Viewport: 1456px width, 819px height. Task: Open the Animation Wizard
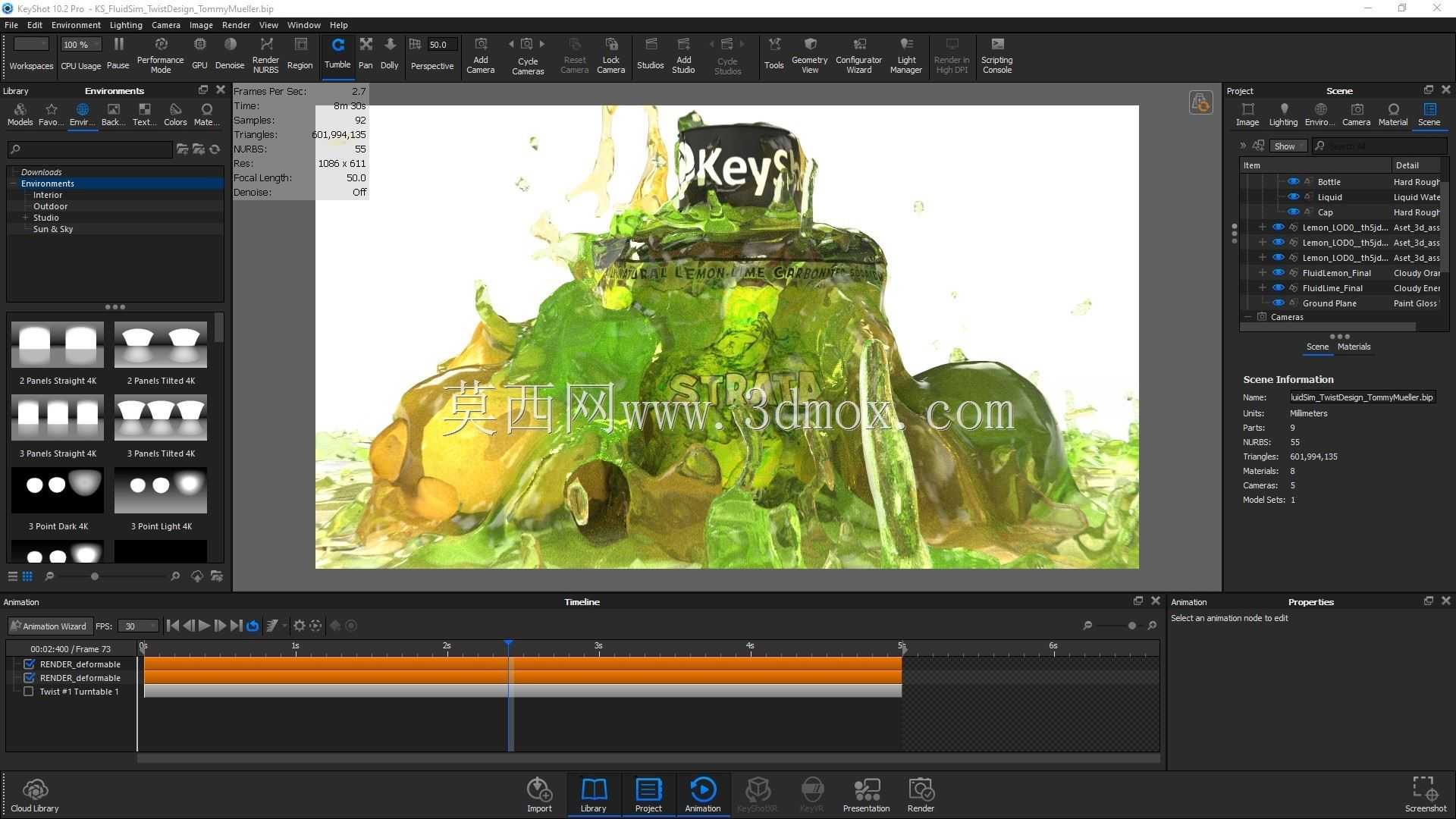49,626
